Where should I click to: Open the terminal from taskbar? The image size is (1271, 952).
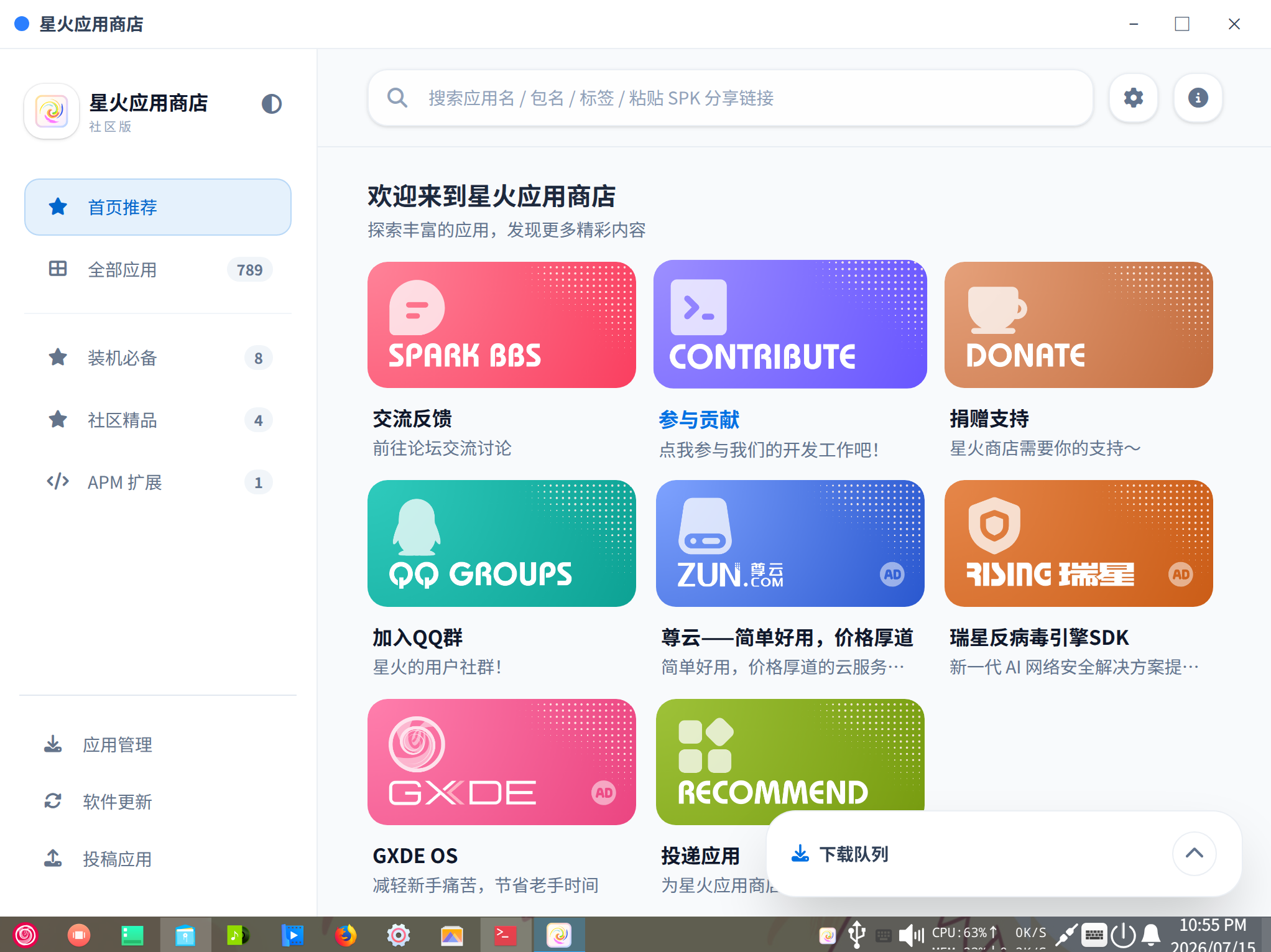tap(505, 935)
